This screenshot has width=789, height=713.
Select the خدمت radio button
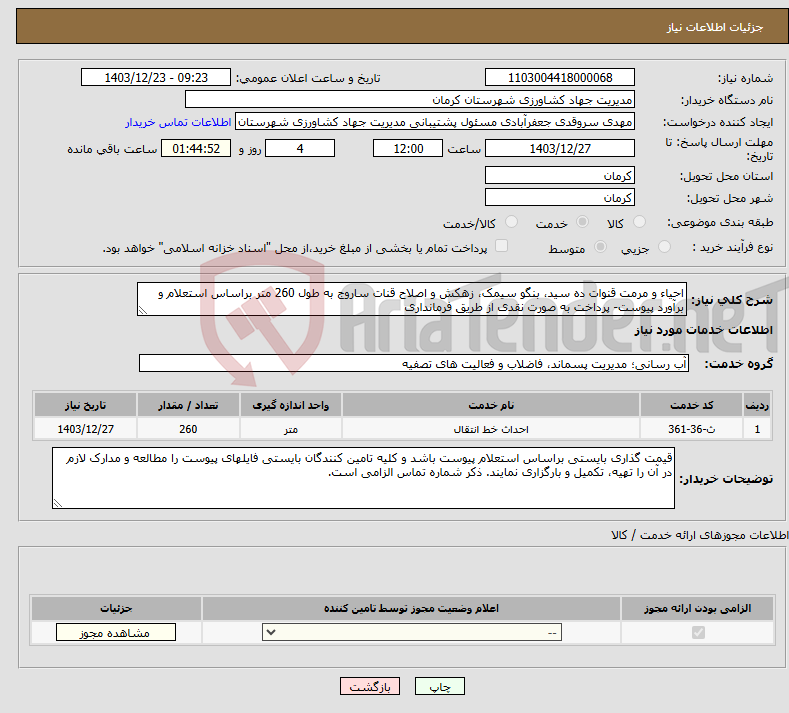click(x=582, y=222)
